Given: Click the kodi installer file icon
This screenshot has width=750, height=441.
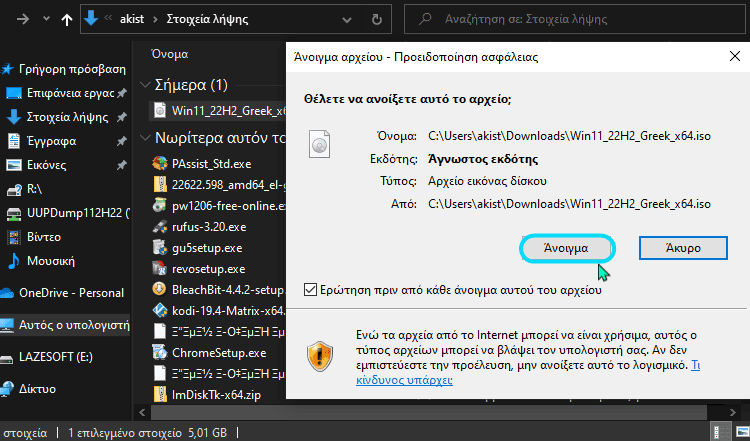Looking at the screenshot, I should pyautogui.click(x=159, y=311).
